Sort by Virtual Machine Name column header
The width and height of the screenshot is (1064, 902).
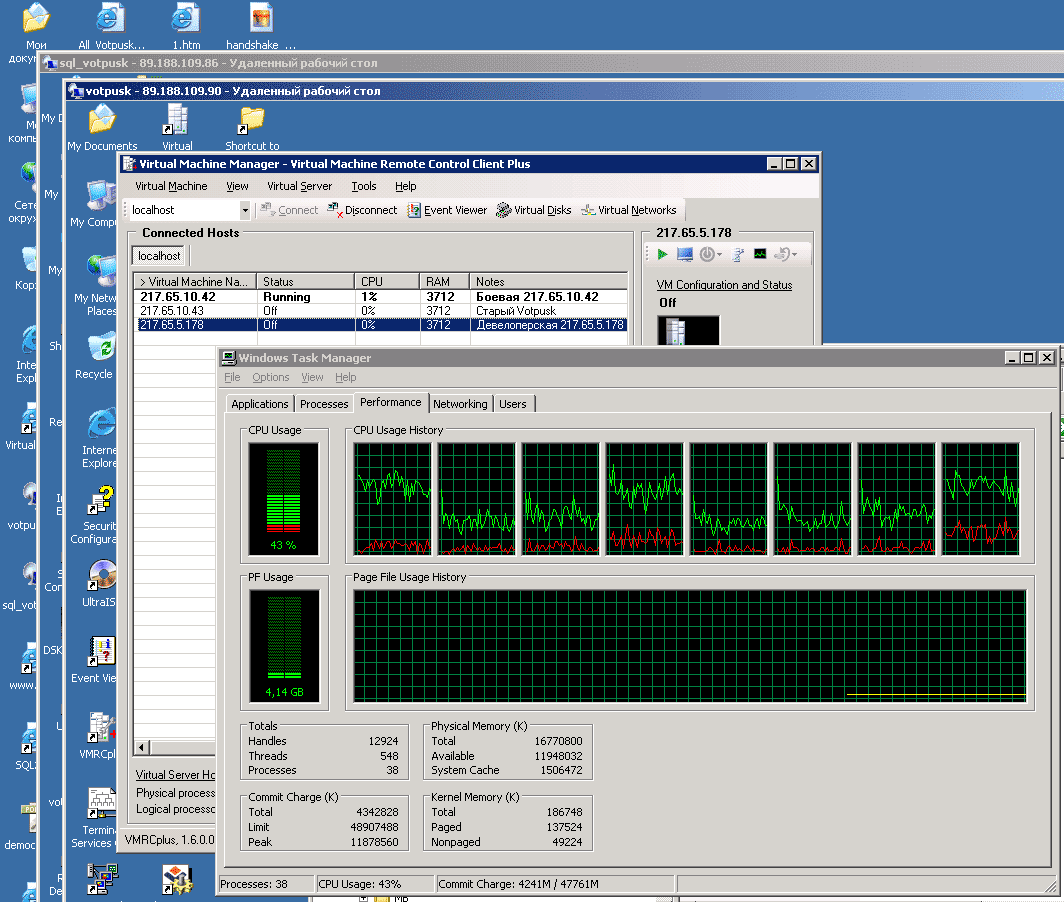(195, 281)
